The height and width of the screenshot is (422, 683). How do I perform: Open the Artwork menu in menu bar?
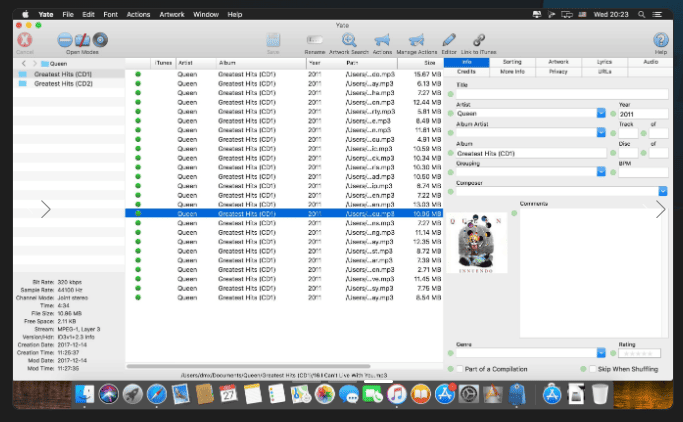pos(172,14)
